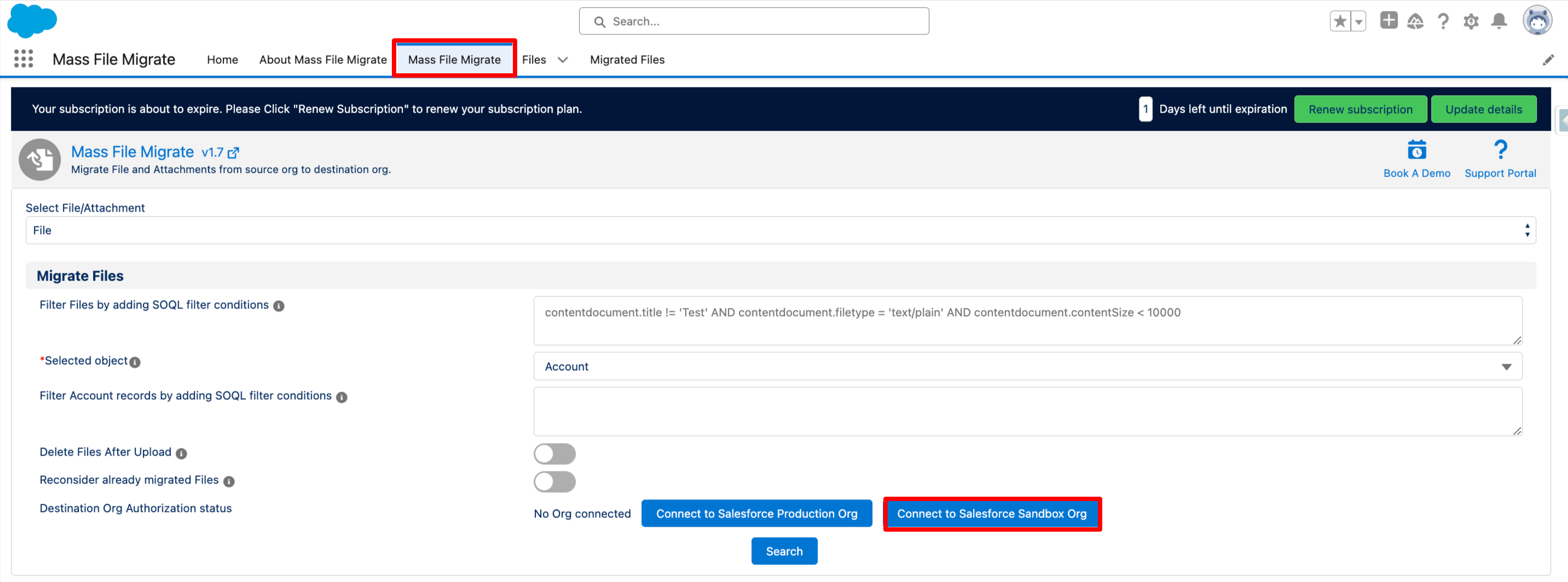Click Connect to Salesforce Sandbox Org
Viewport: 1568px width, 582px height.
click(x=992, y=513)
